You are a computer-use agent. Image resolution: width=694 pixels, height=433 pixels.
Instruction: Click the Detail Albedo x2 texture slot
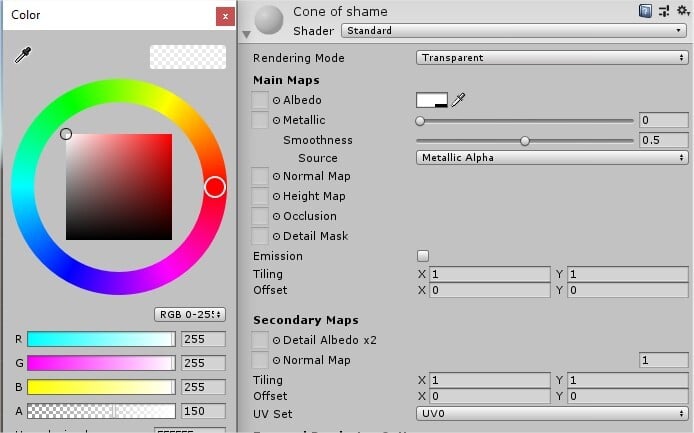260,340
